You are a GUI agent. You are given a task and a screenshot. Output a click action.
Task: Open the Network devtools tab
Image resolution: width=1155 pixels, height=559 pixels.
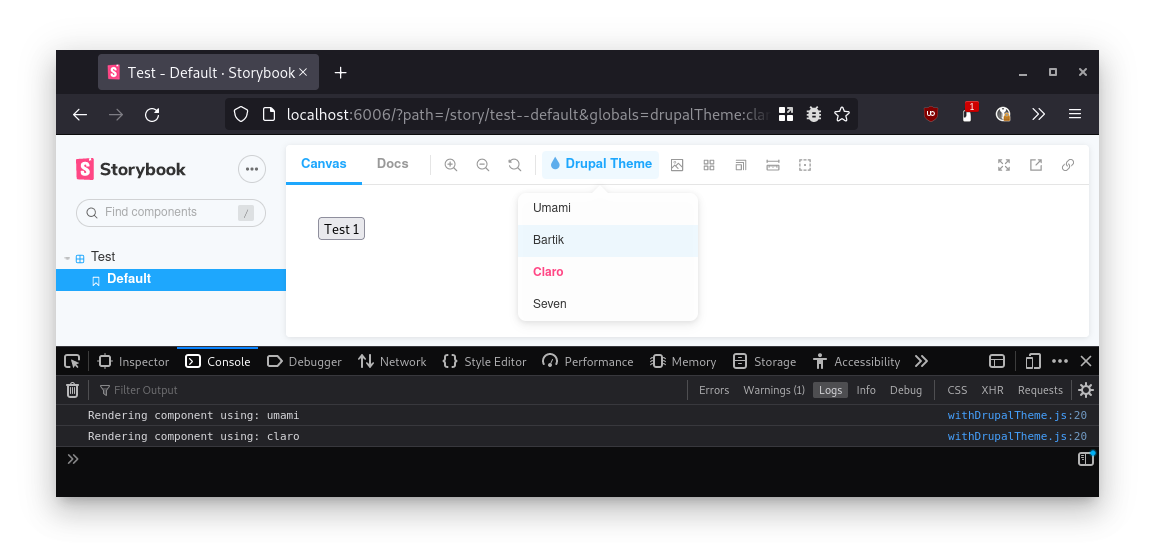coord(392,362)
